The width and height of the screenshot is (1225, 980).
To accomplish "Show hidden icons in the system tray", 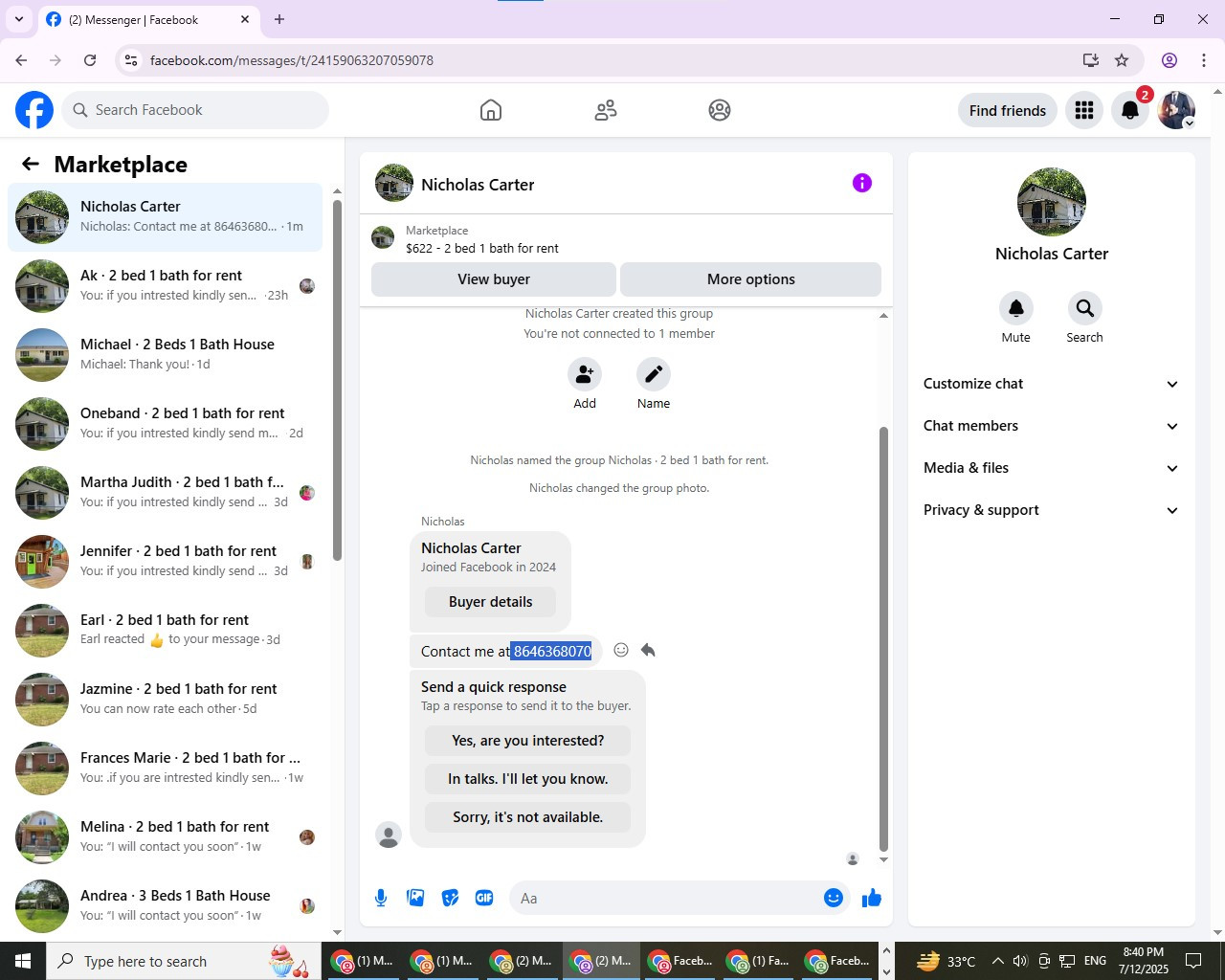I will click(997, 961).
